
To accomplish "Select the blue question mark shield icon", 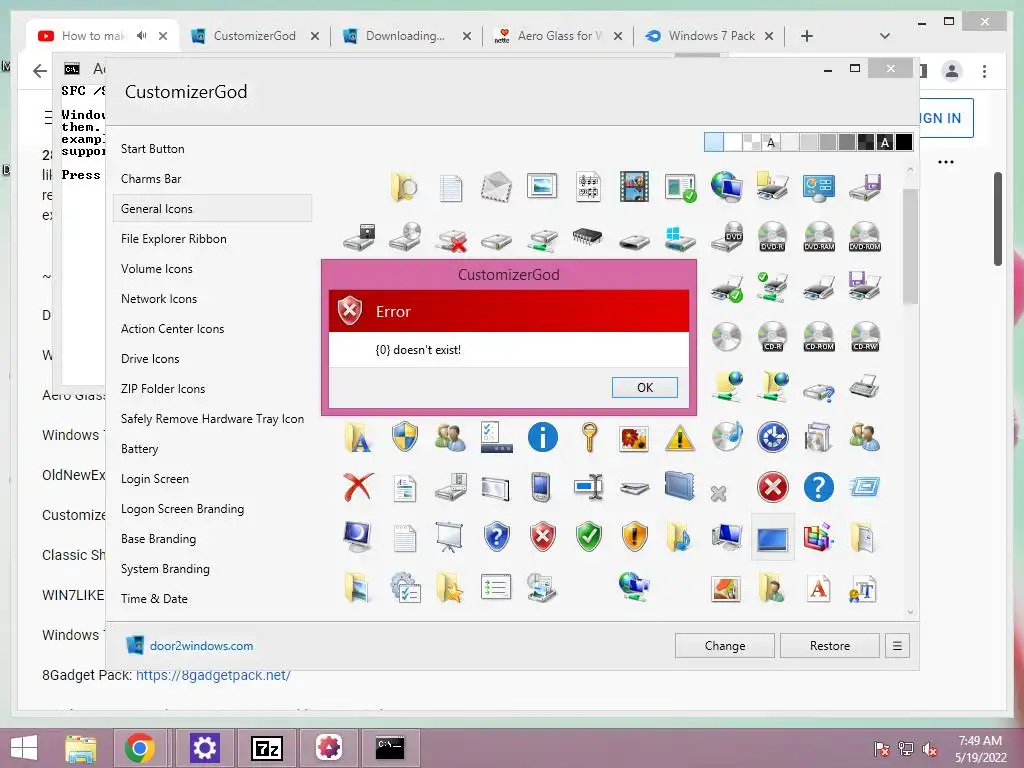I will pos(496,537).
